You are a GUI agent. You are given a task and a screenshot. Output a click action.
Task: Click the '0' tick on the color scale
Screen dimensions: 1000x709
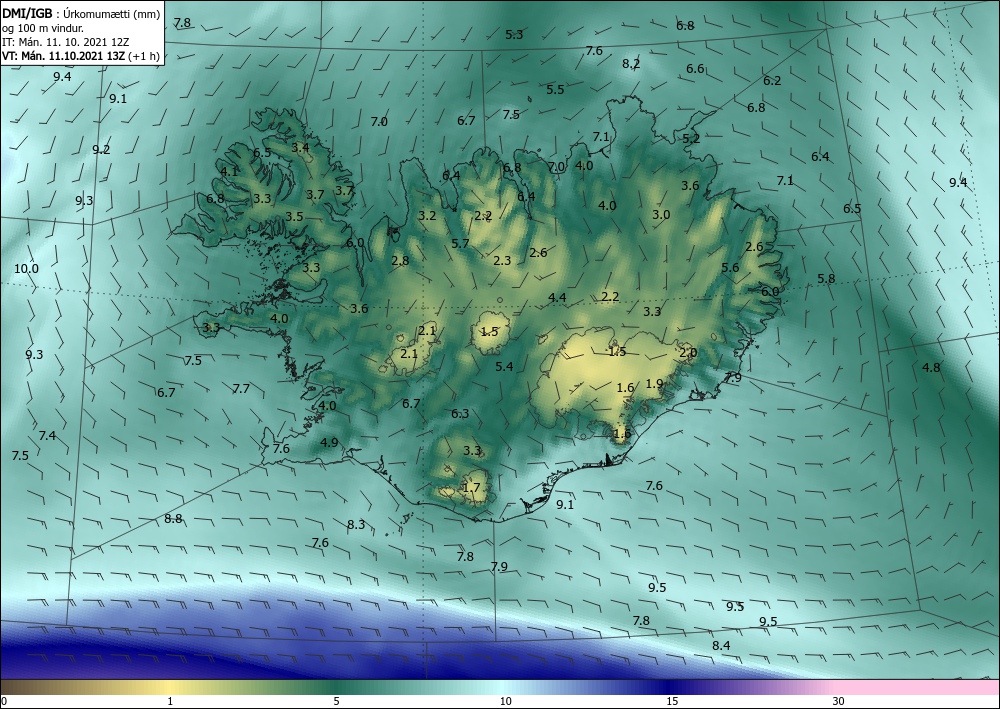point(4,702)
